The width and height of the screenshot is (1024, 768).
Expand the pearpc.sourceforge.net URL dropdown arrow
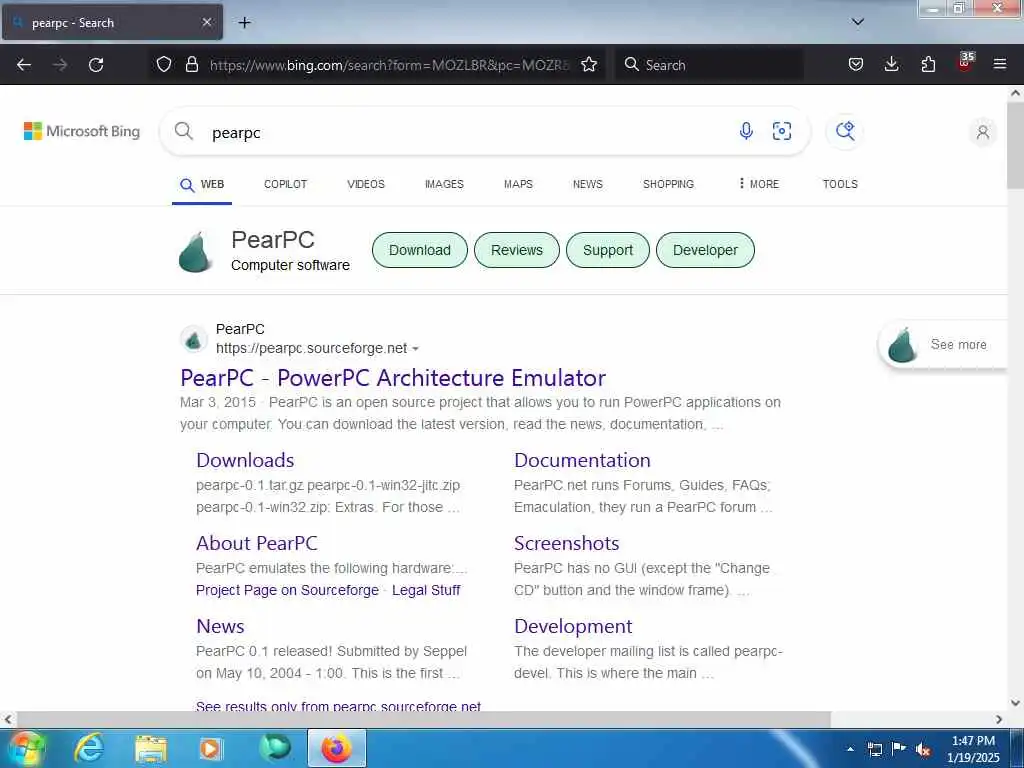pos(416,349)
